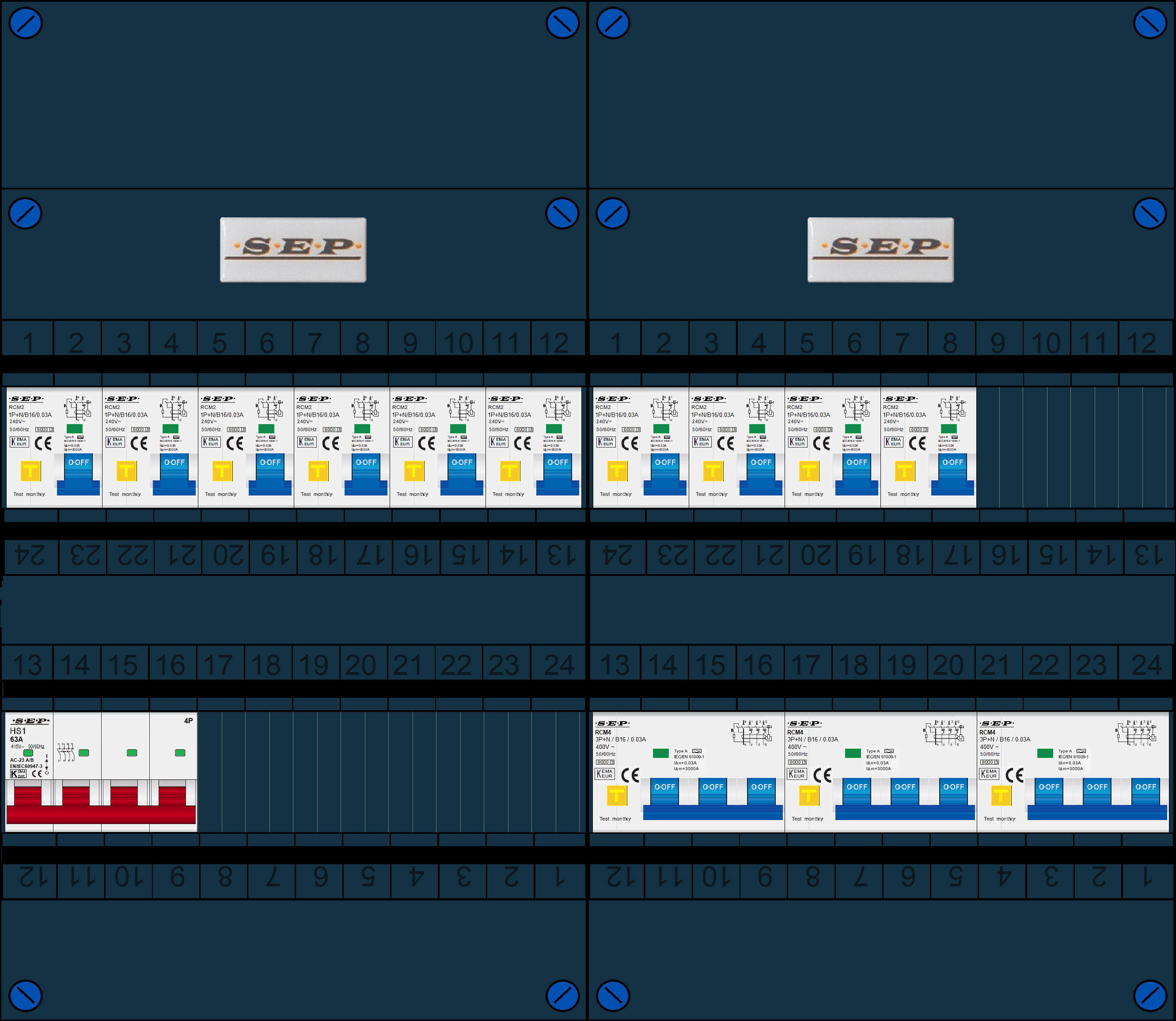Click 'RCM4' model text on breaker under slots 21-24
Screen dimensions: 1176x1021
click(987, 732)
